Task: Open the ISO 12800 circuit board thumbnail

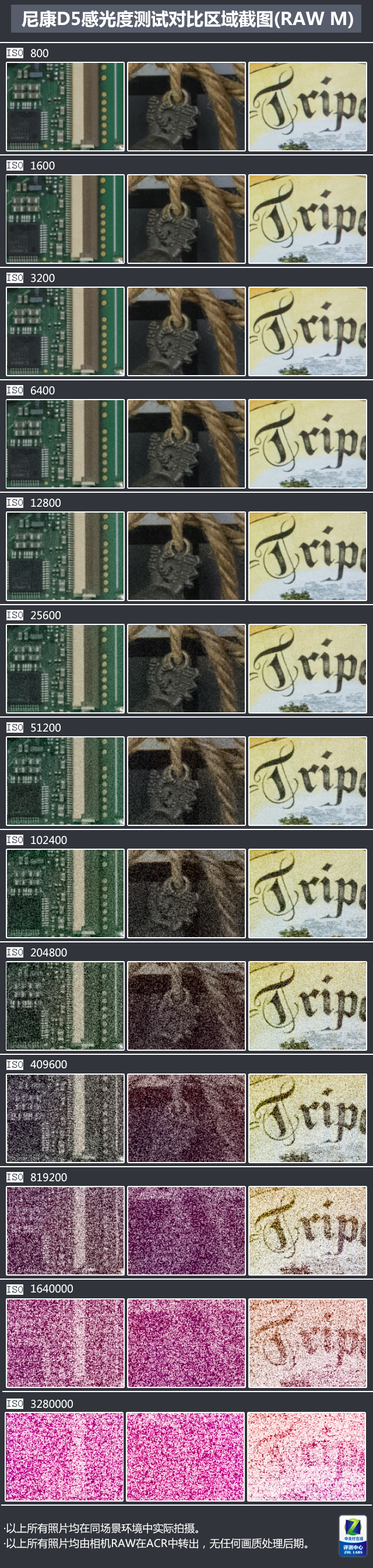Action: pos(65,556)
